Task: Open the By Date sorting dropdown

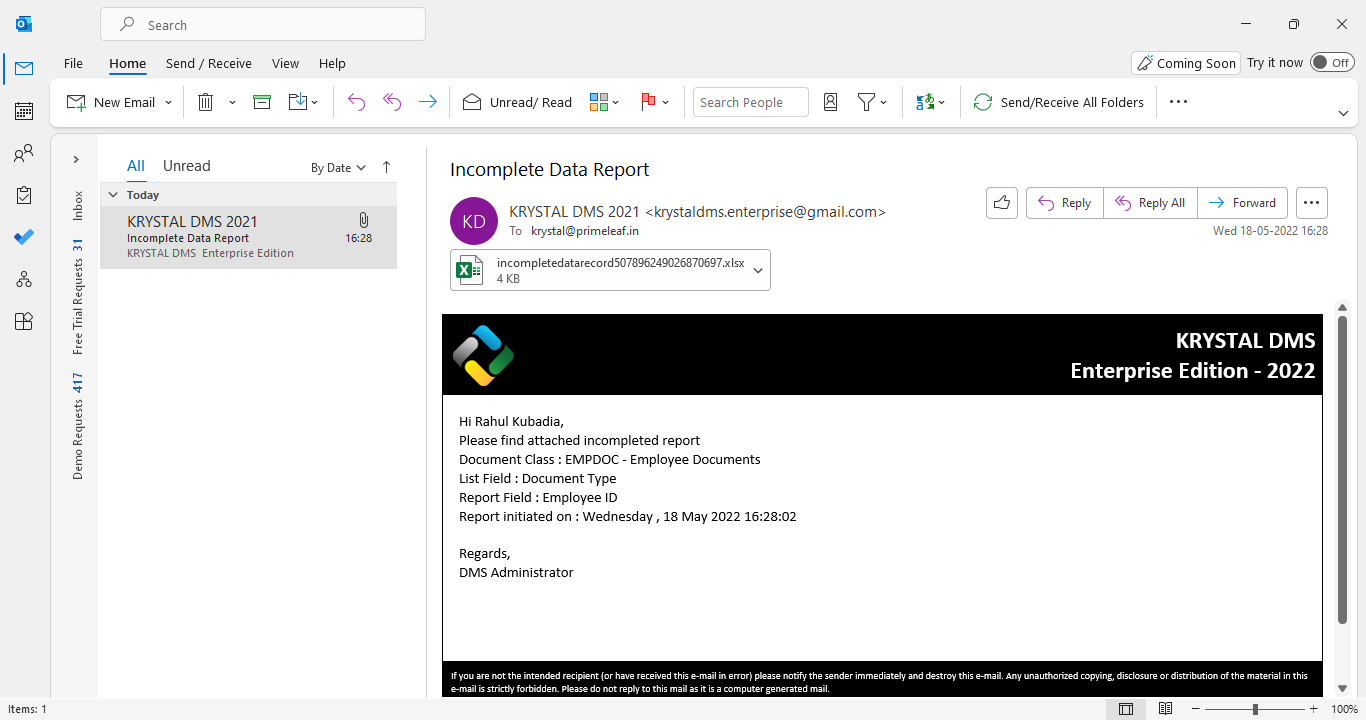Action: [x=337, y=167]
